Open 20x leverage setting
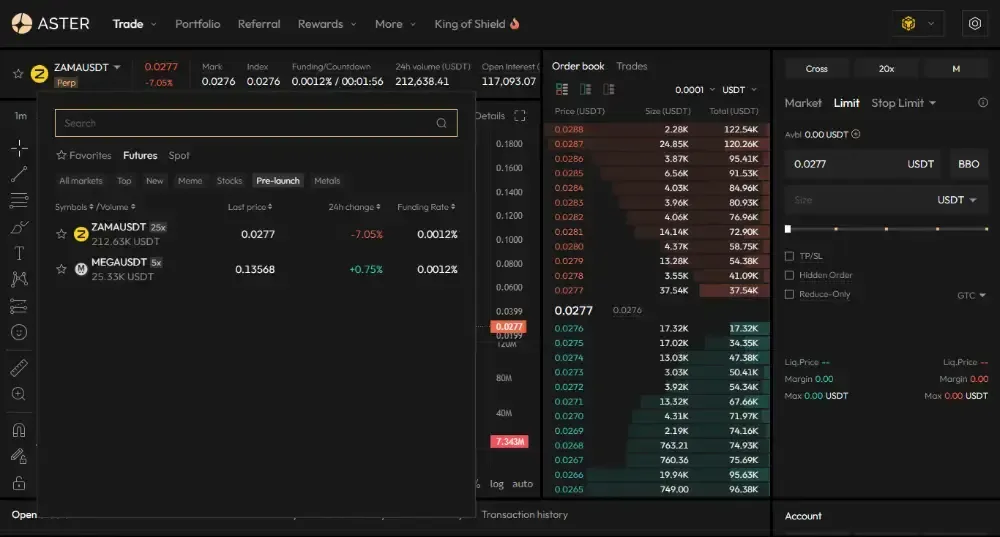 886,68
